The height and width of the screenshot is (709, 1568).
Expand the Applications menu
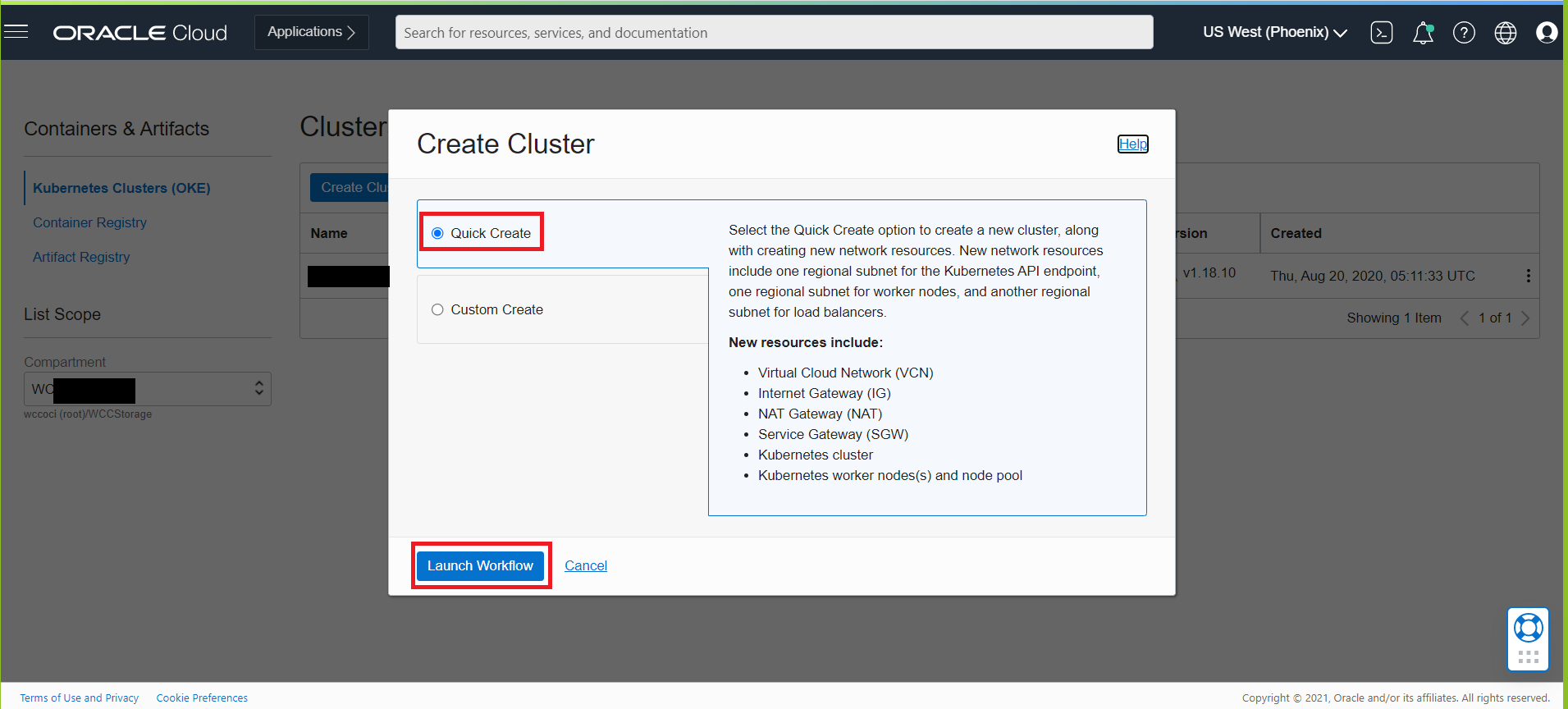pos(312,32)
